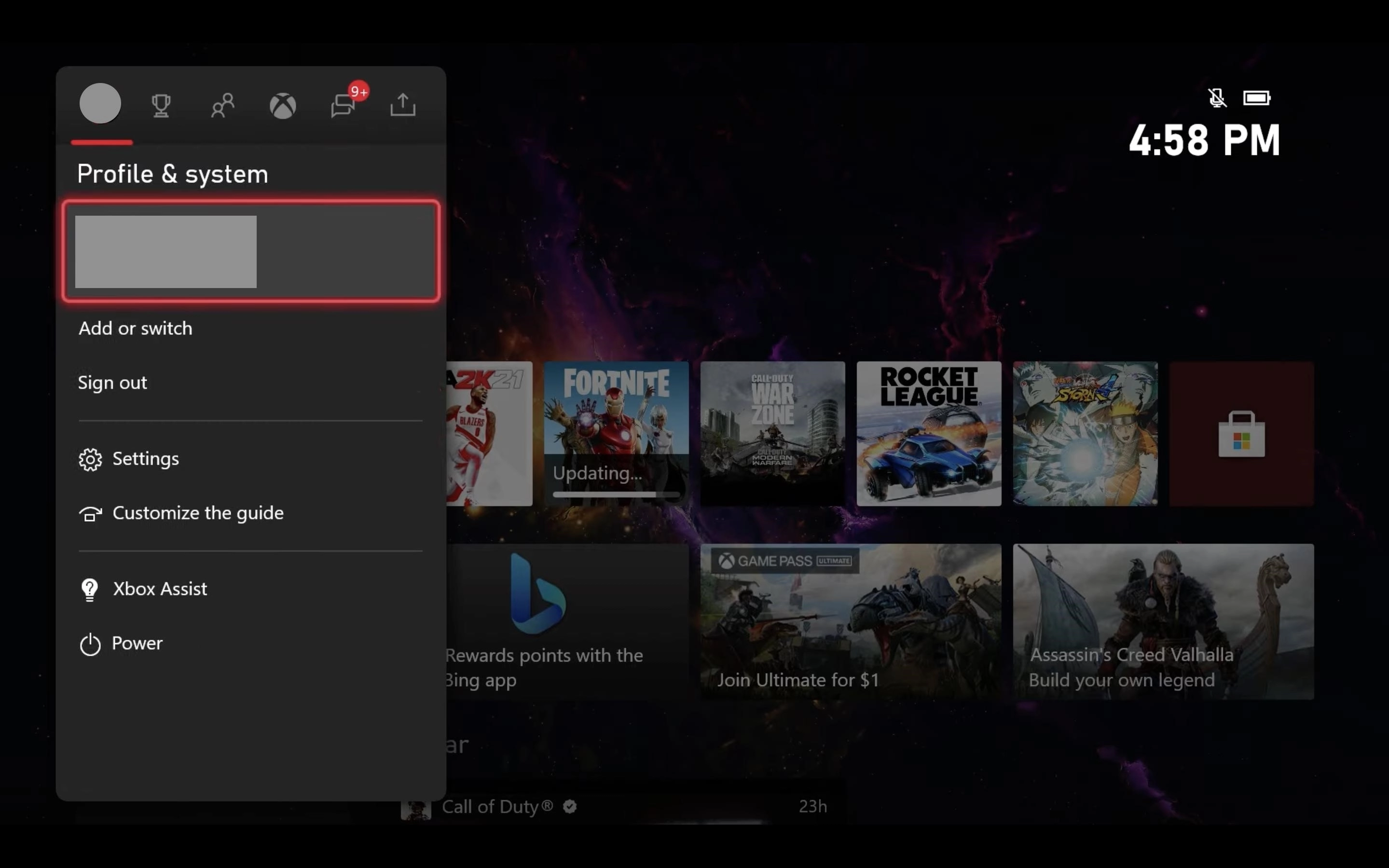Viewport: 1389px width, 868px height.
Task: Switch to the Achievements trophy tab
Action: click(161, 106)
